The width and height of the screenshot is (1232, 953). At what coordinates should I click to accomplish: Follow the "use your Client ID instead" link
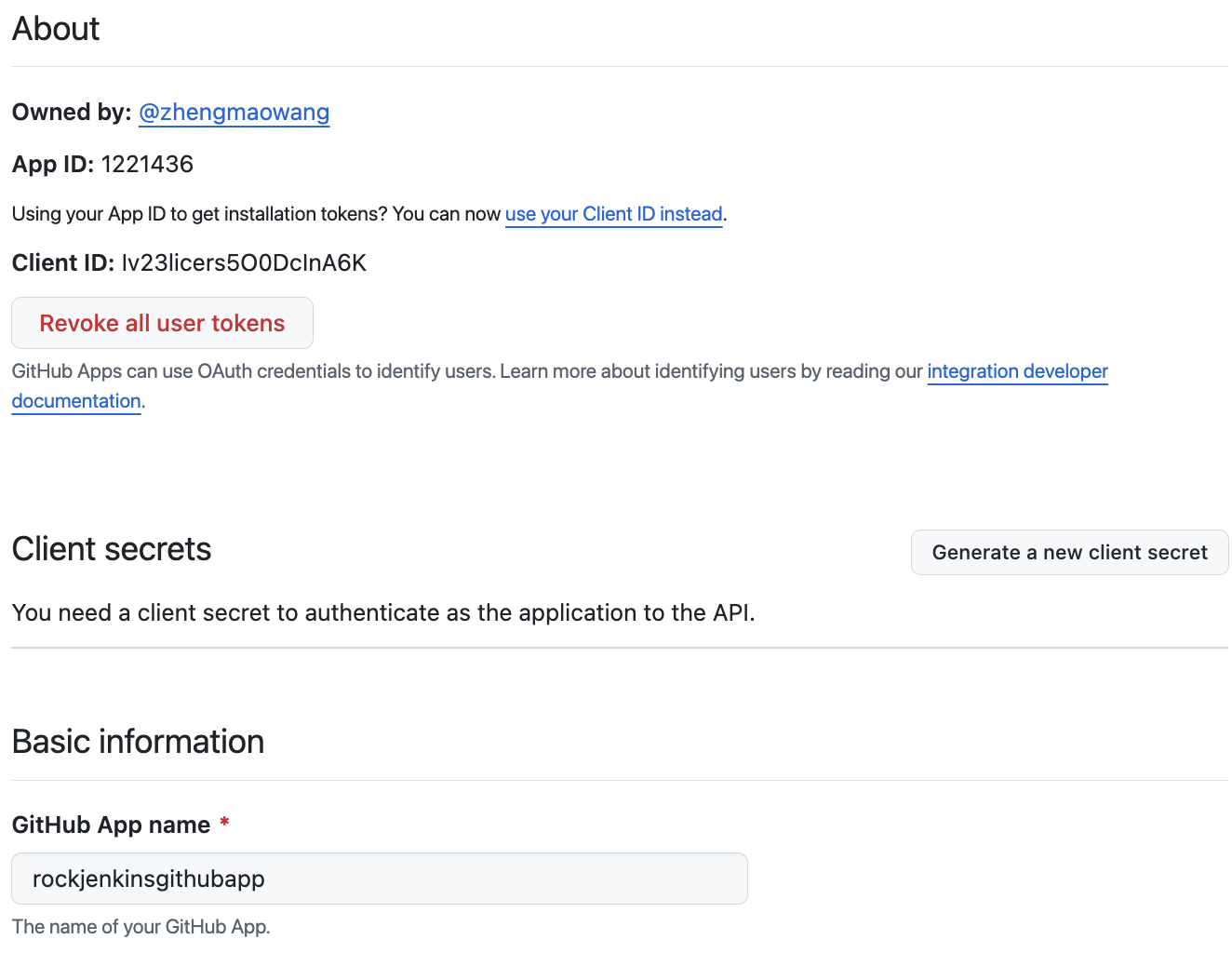coord(613,214)
